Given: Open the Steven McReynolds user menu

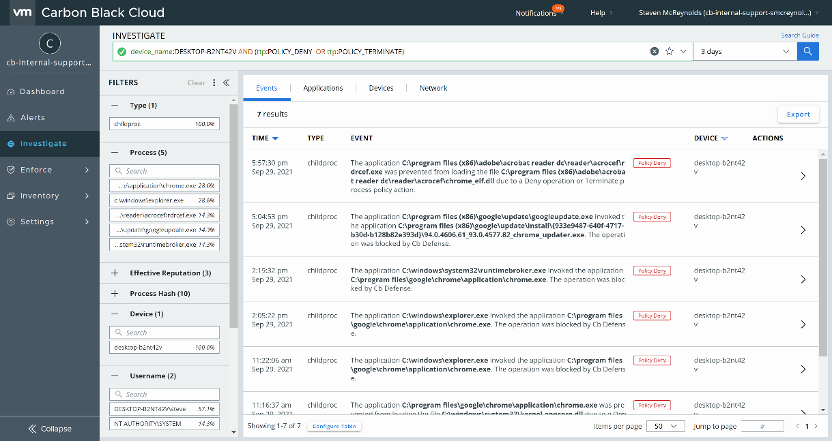Looking at the screenshot, I should [x=728, y=13].
